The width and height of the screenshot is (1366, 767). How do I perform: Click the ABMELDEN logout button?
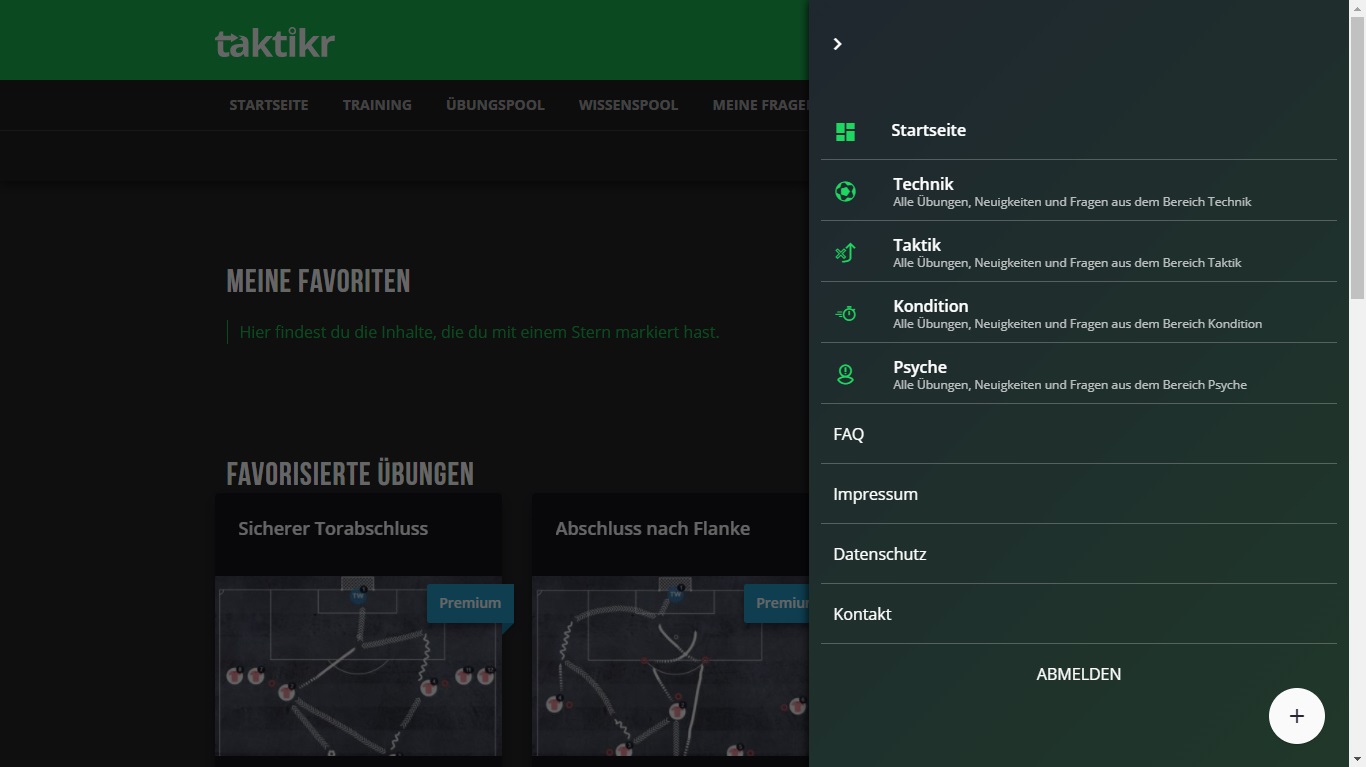coord(1078,674)
